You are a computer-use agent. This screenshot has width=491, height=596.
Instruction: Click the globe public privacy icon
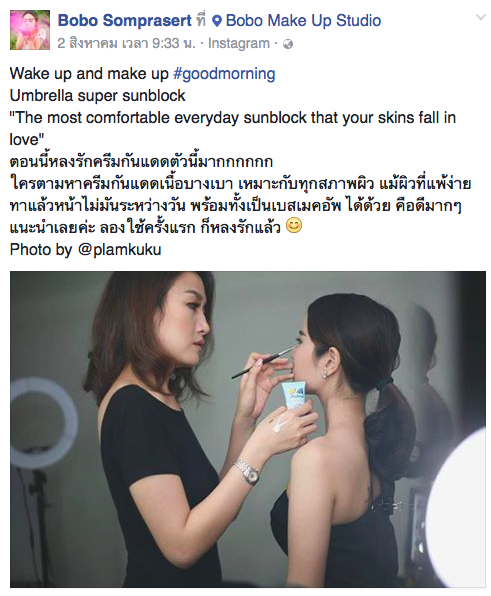point(288,44)
